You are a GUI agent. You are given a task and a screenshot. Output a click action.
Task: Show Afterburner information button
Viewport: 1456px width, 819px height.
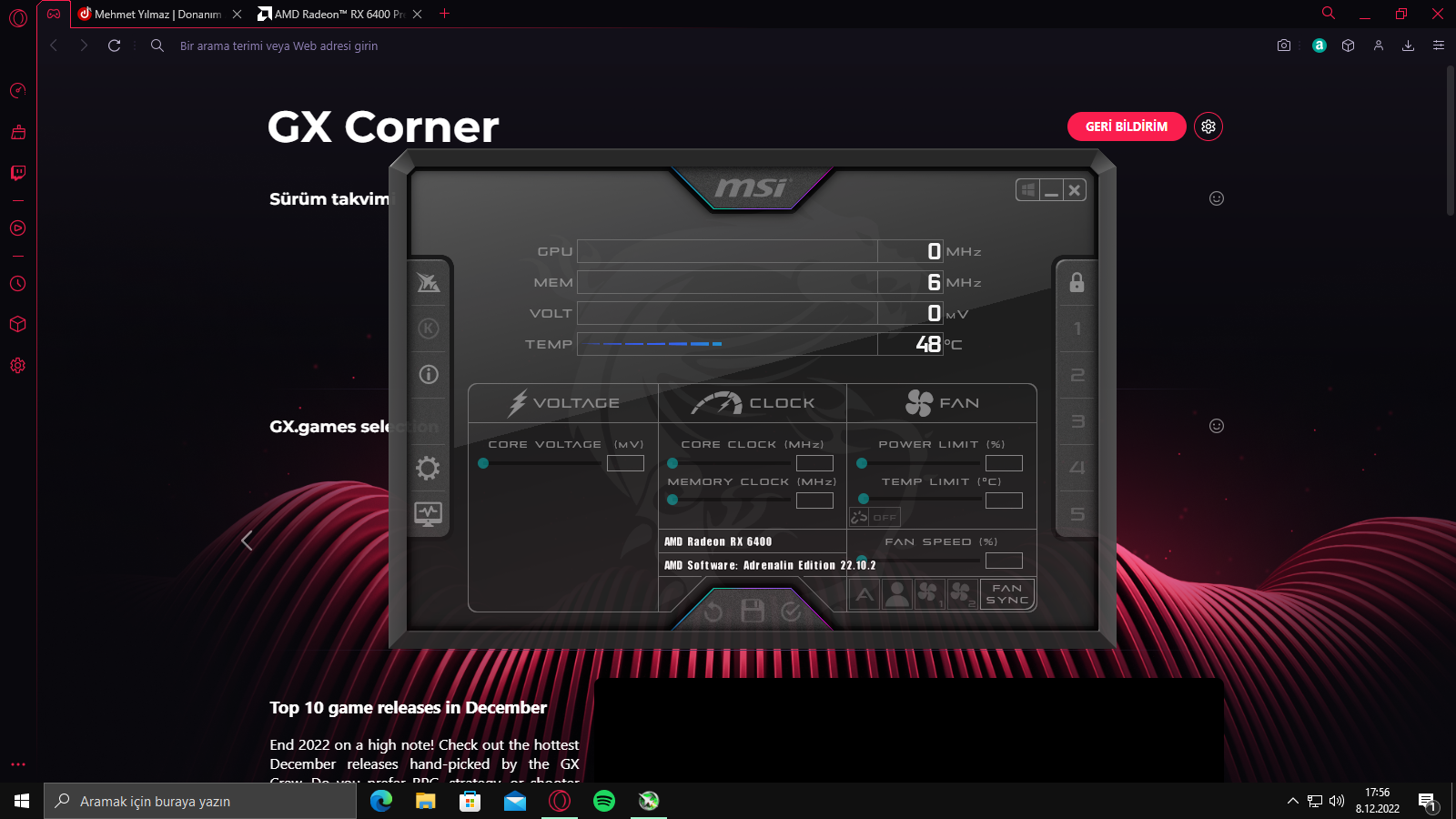coord(429,375)
